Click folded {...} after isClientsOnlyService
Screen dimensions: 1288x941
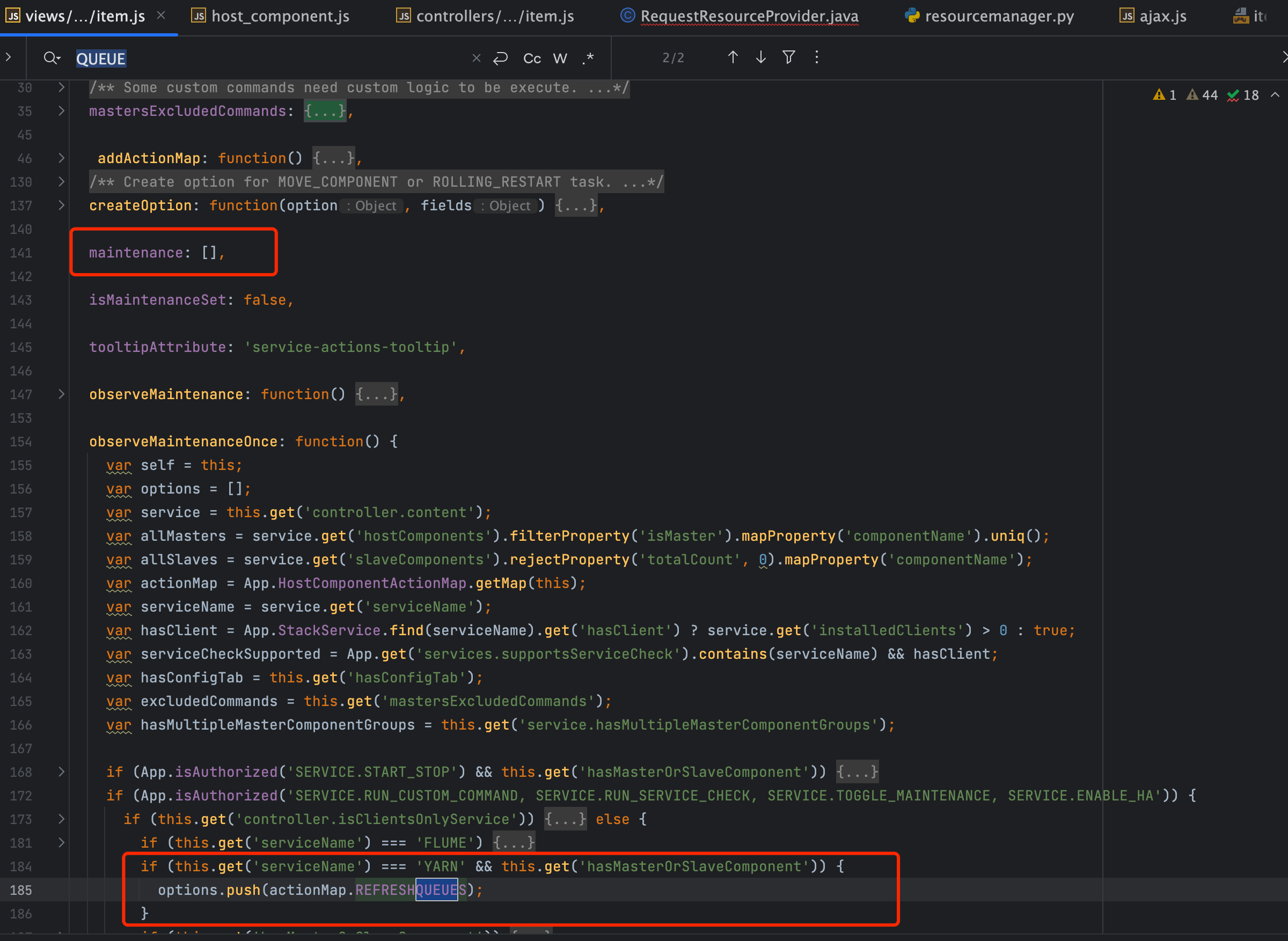tap(565, 819)
